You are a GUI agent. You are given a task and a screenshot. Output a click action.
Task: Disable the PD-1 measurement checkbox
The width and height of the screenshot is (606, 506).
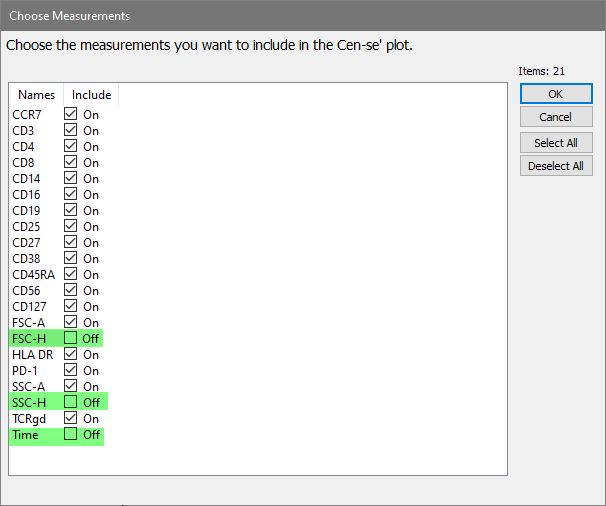tap(71, 370)
